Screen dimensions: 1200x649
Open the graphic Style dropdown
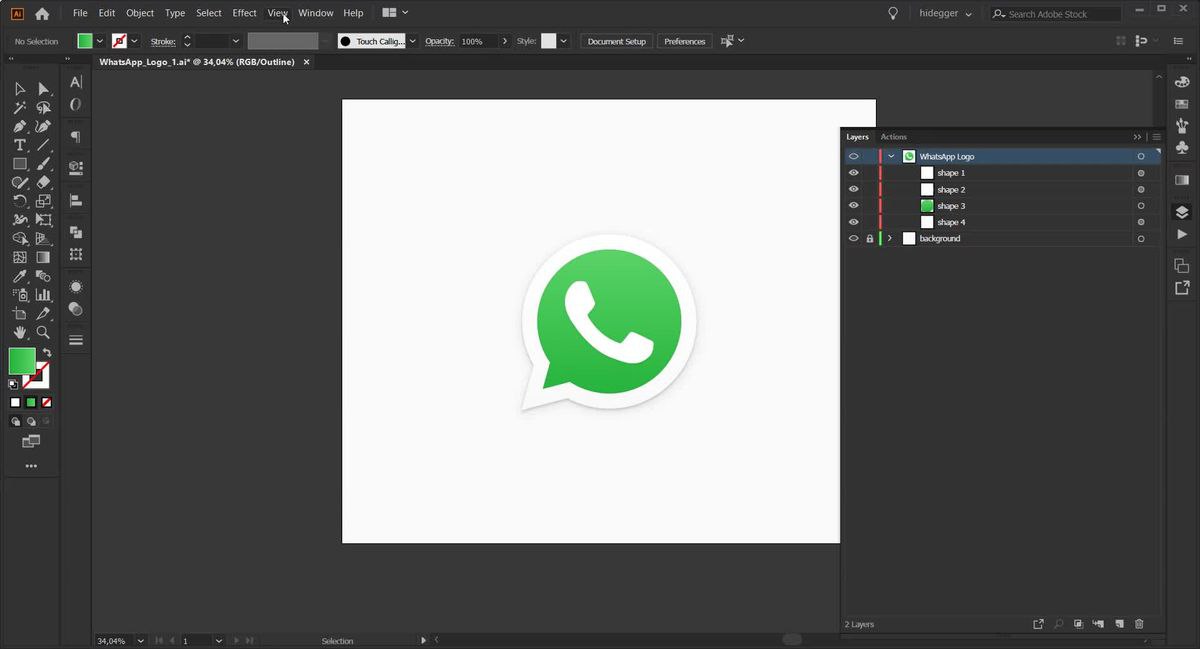point(564,41)
